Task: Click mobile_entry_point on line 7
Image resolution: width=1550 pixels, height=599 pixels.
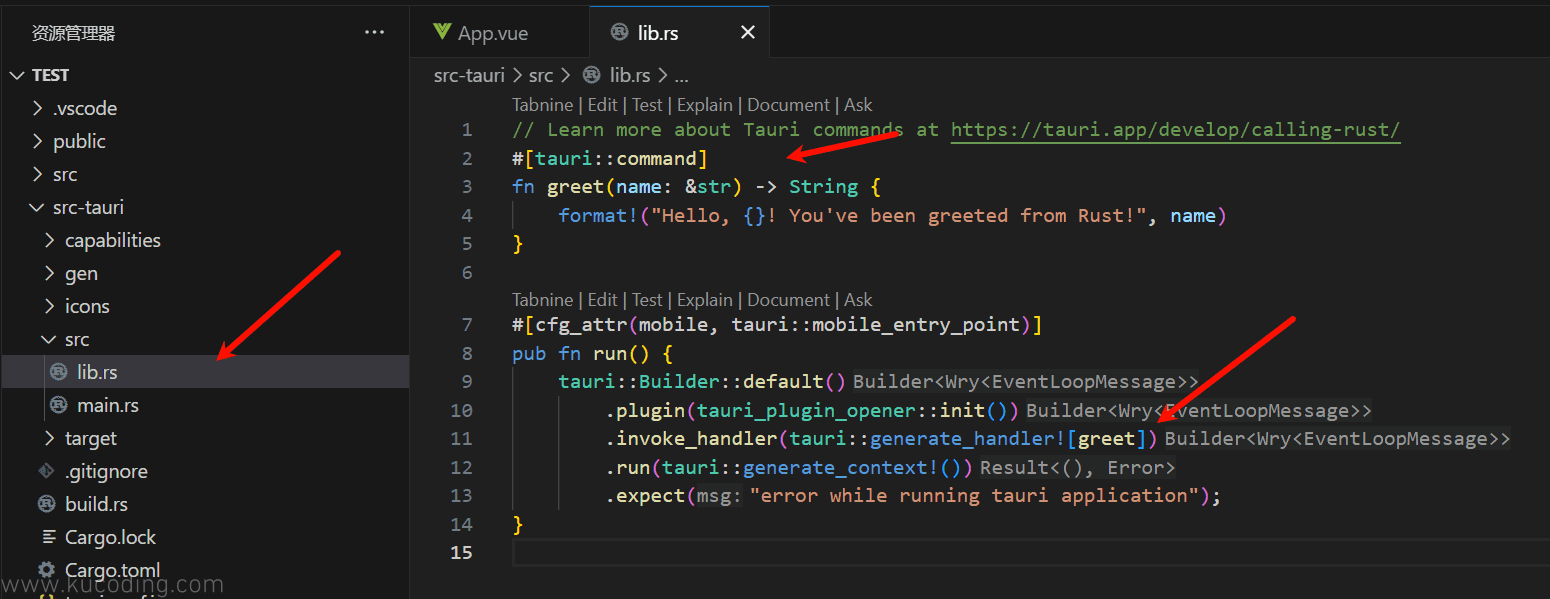Action: point(916,325)
